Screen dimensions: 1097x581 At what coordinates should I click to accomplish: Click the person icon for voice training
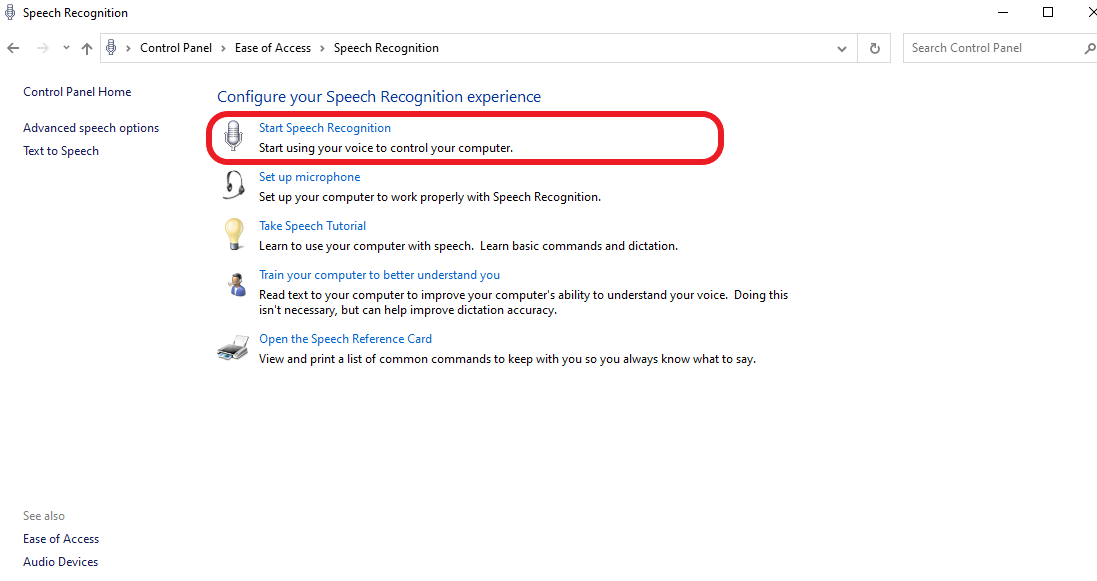(236, 284)
